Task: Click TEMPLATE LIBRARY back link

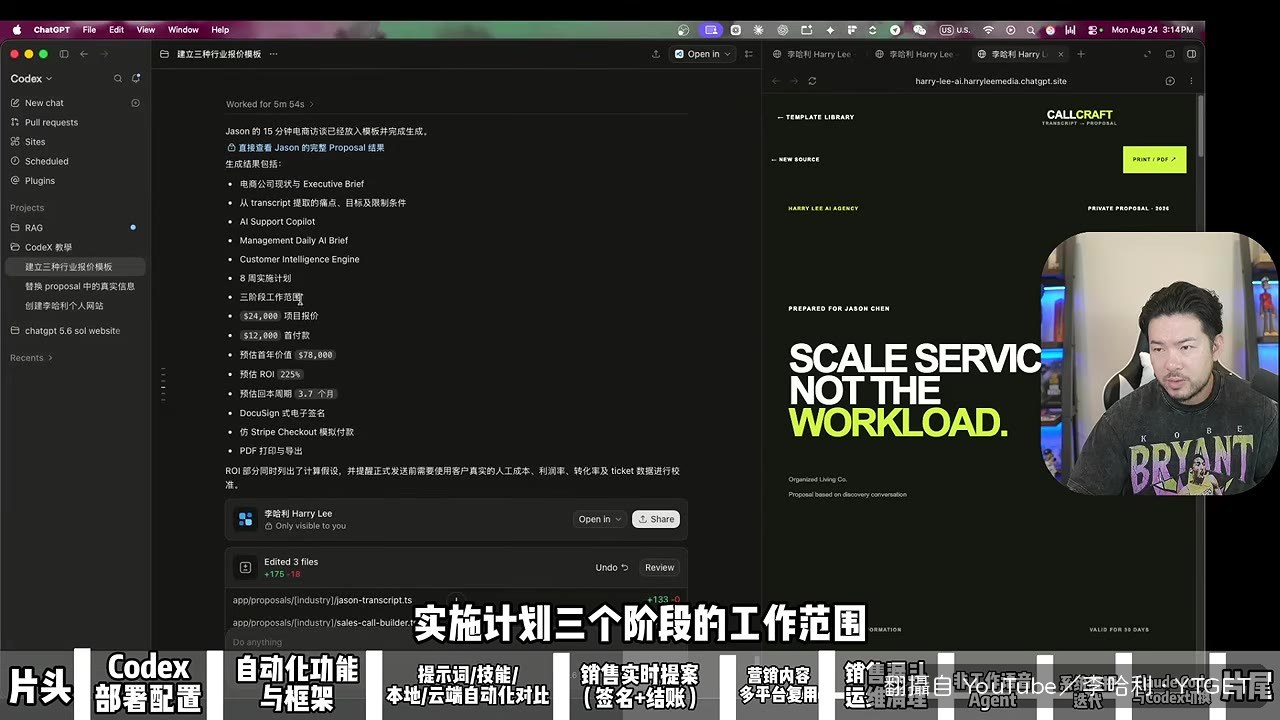Action: (x=815, y=117)
